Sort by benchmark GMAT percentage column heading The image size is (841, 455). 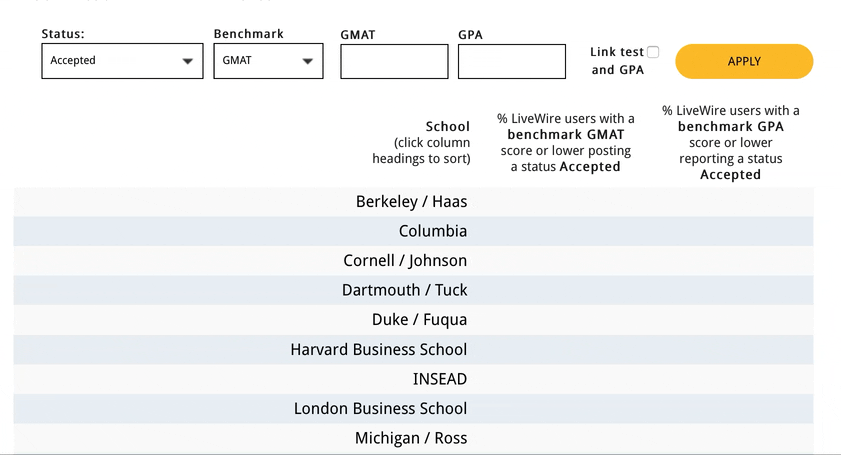565,143
